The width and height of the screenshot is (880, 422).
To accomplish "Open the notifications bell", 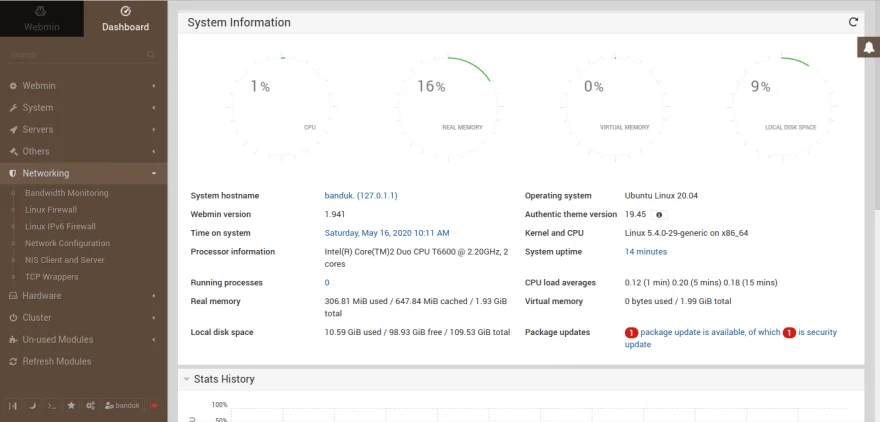I will click(x=868, y=48).
